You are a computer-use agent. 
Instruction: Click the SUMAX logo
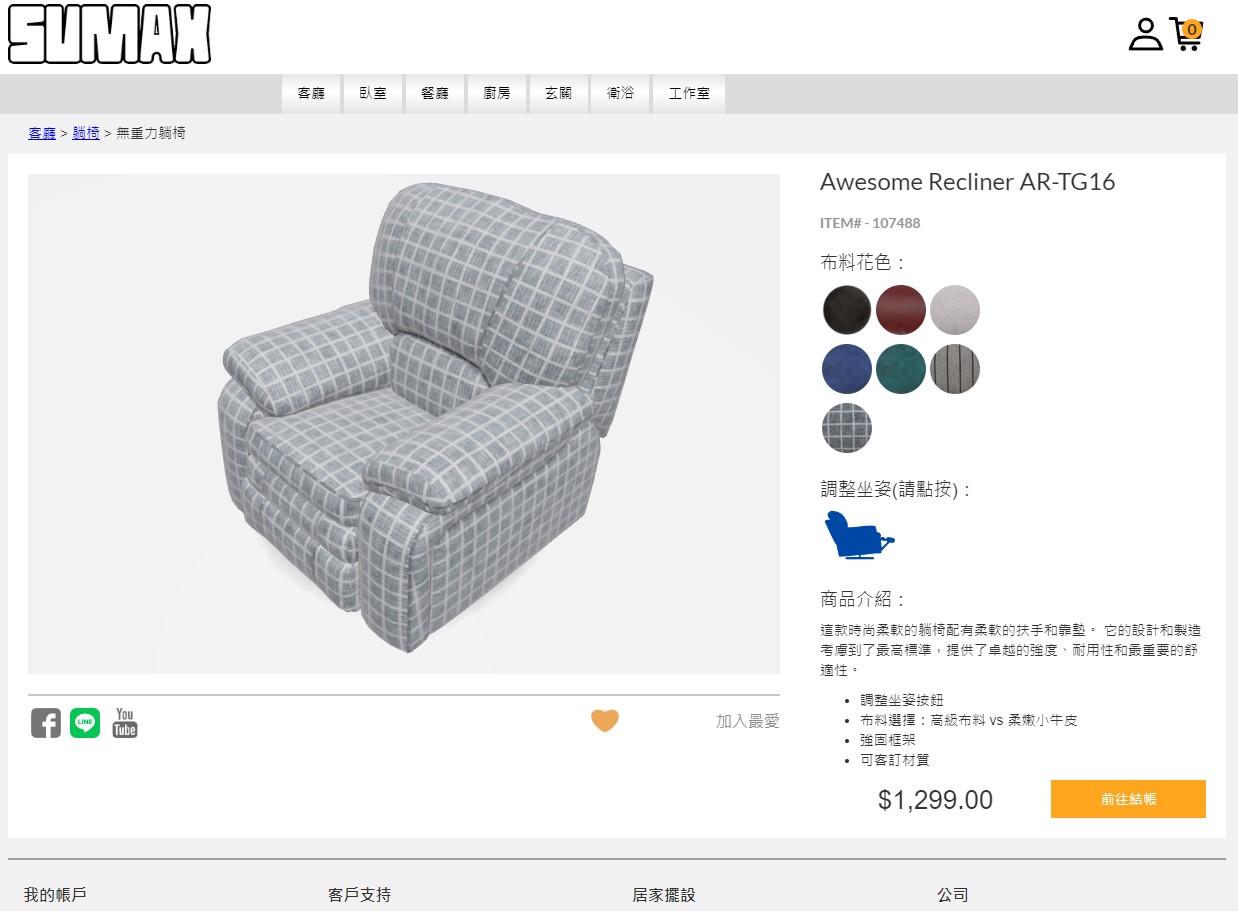point(110,34)
